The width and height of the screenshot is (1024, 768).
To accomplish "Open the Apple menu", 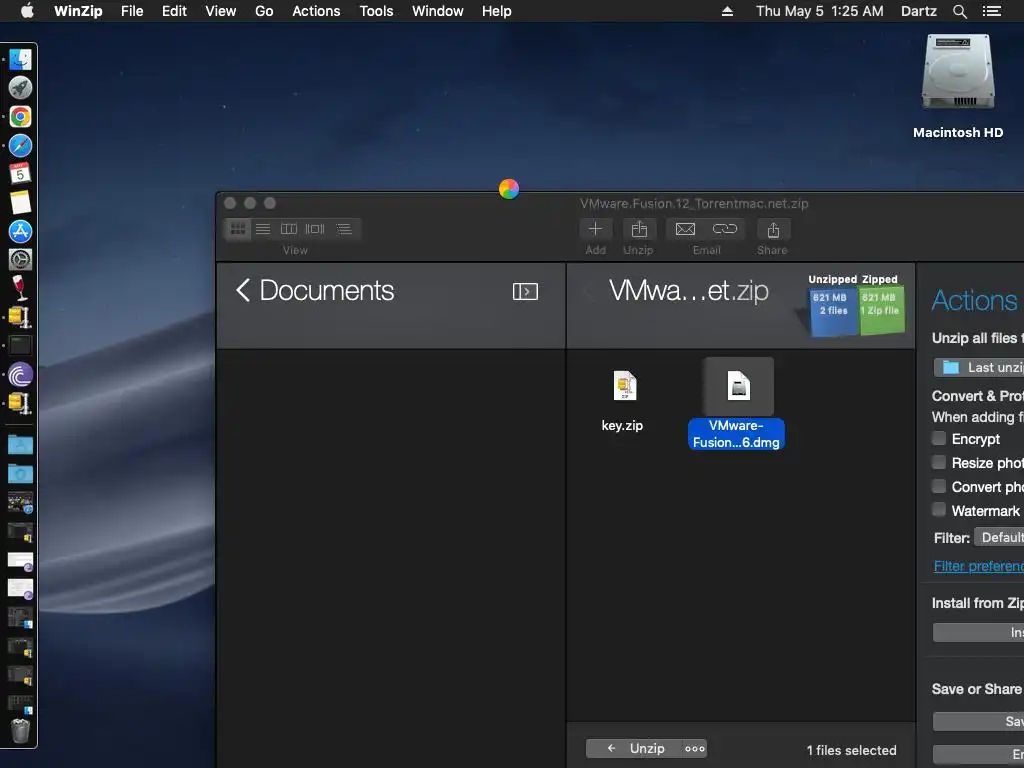I will pyautogui.click(x=27, y=11).
